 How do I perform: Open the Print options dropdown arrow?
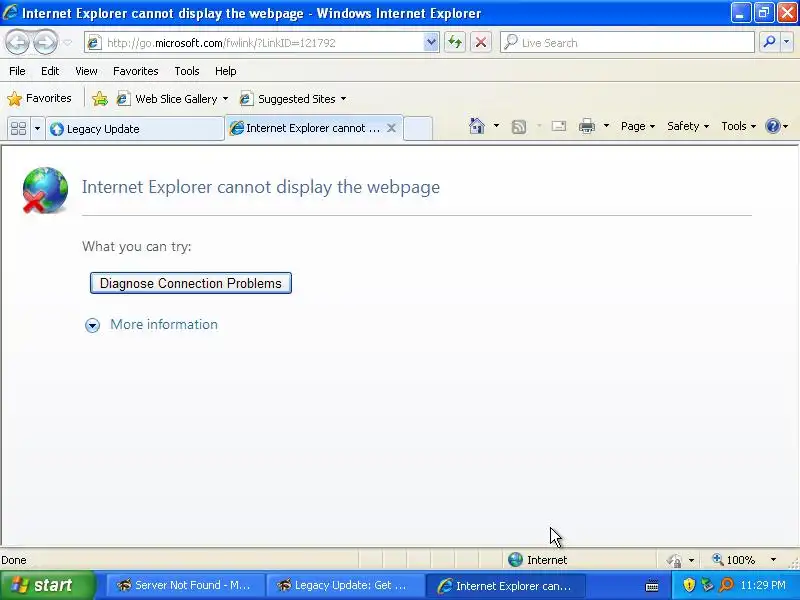coord(606,126)
